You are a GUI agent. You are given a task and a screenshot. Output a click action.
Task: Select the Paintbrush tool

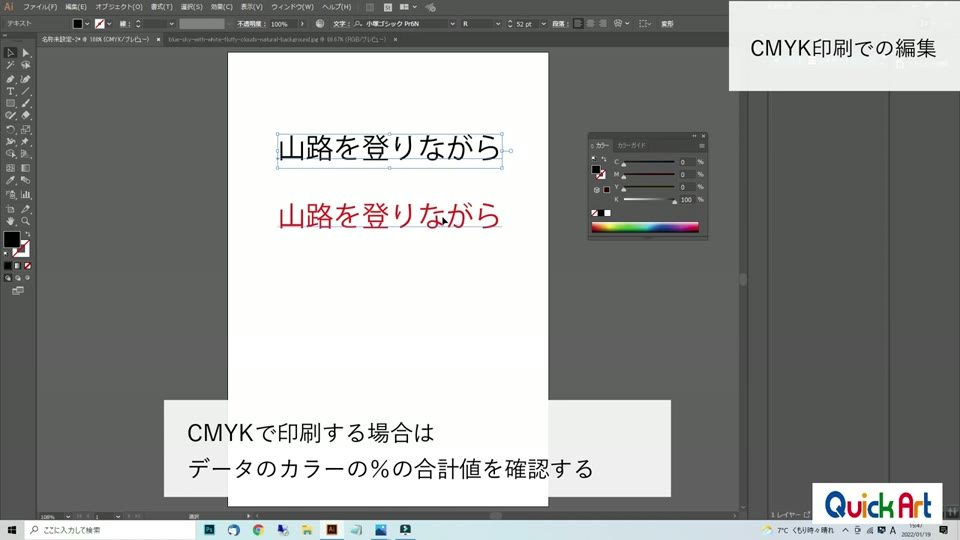26,103
